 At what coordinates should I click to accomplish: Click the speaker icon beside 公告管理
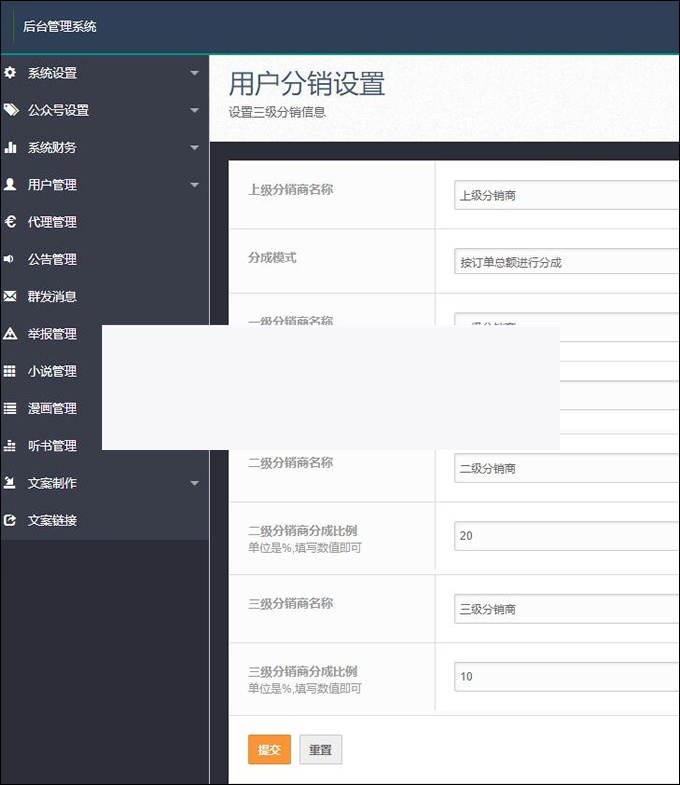click(x=10, y=259)
